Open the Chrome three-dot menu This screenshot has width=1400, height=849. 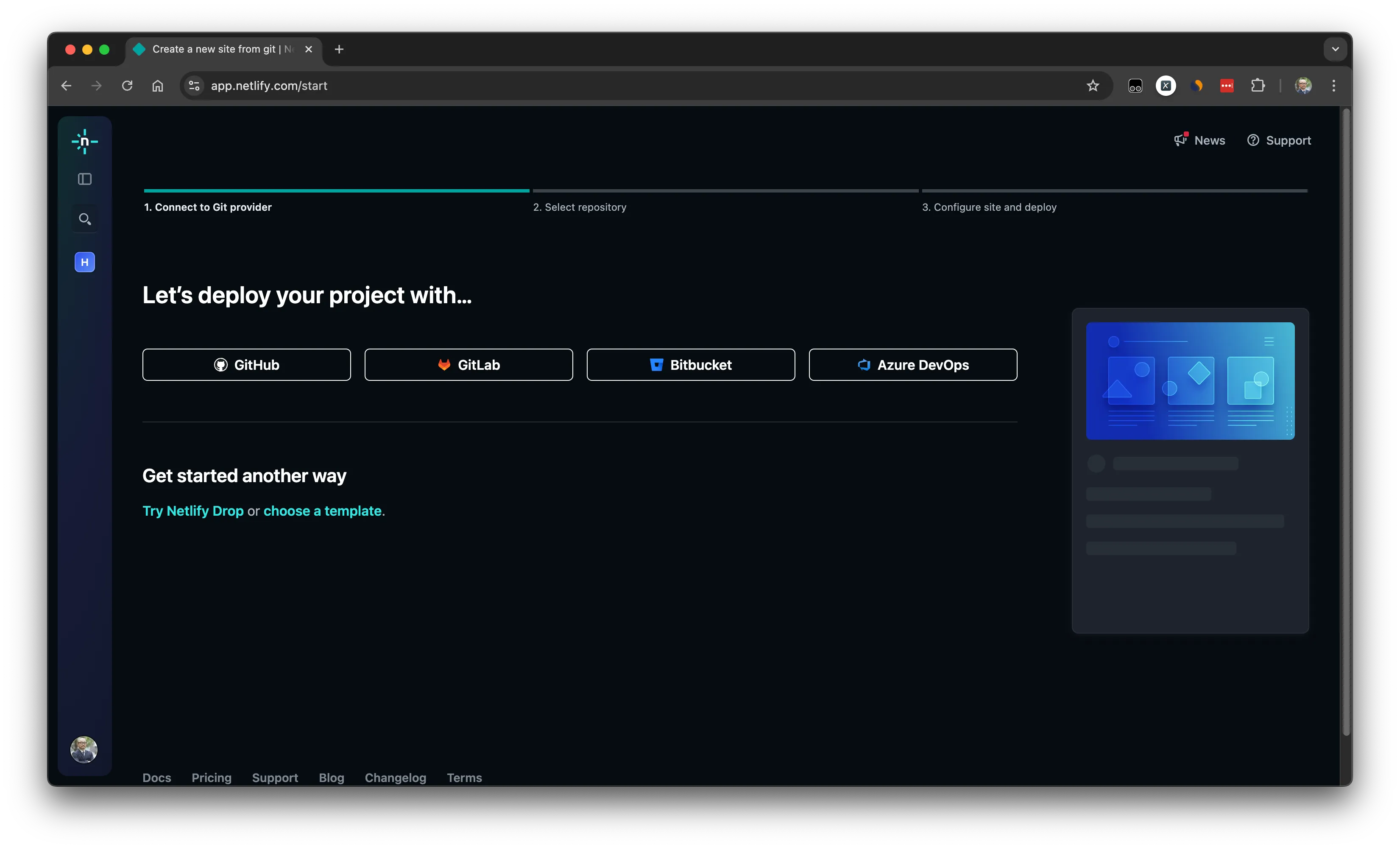[1333, 86]
